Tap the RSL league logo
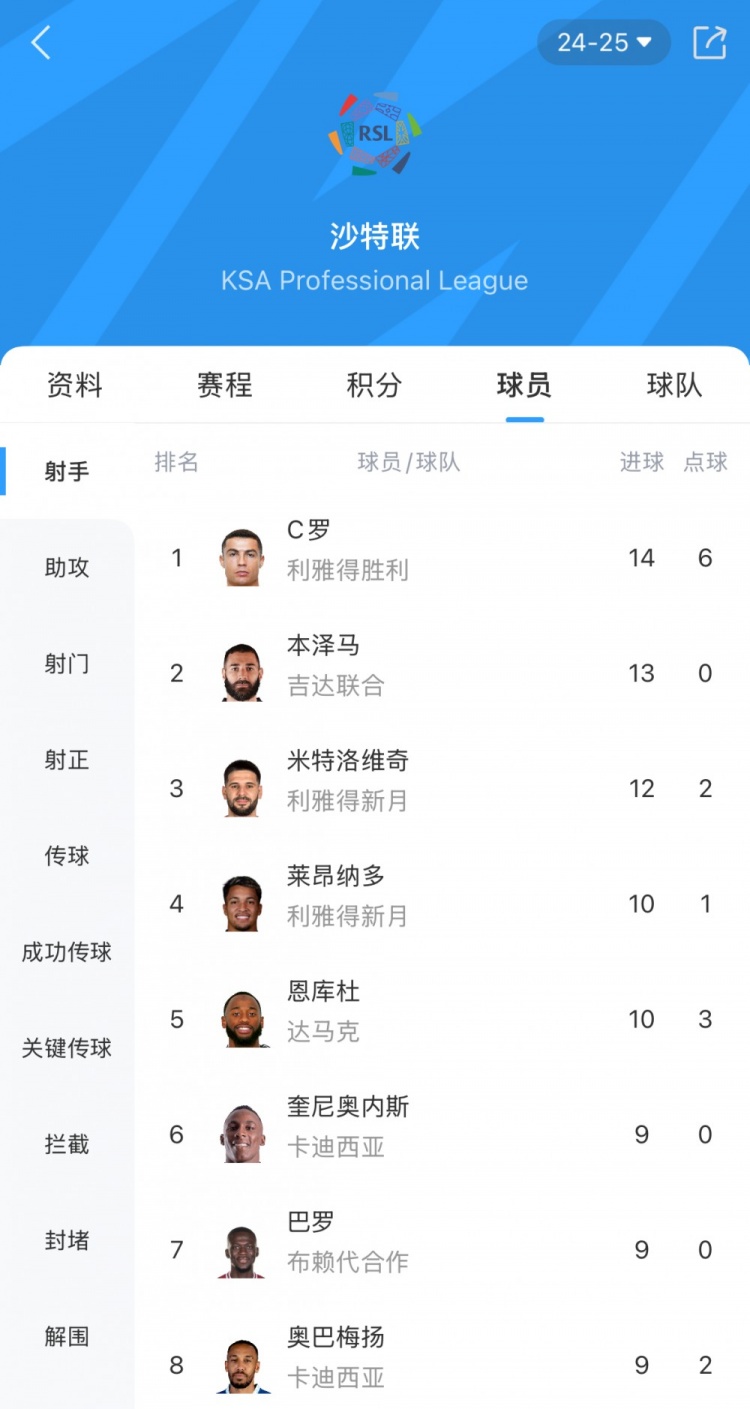 [x=375, y=134]
